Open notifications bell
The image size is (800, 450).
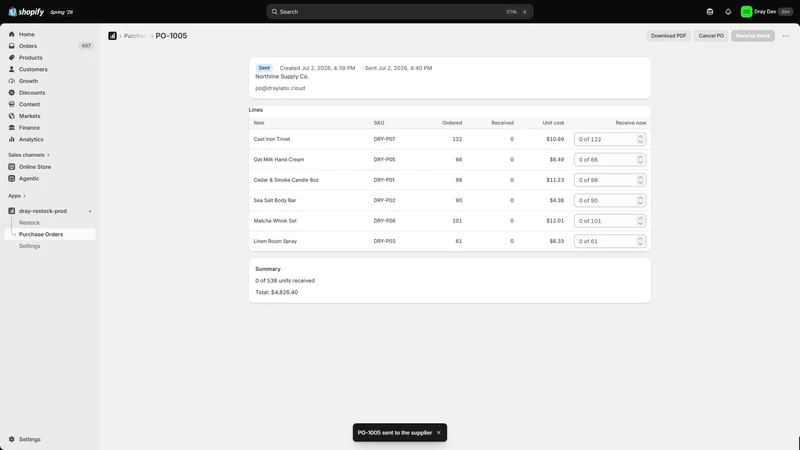pos(728,12)
